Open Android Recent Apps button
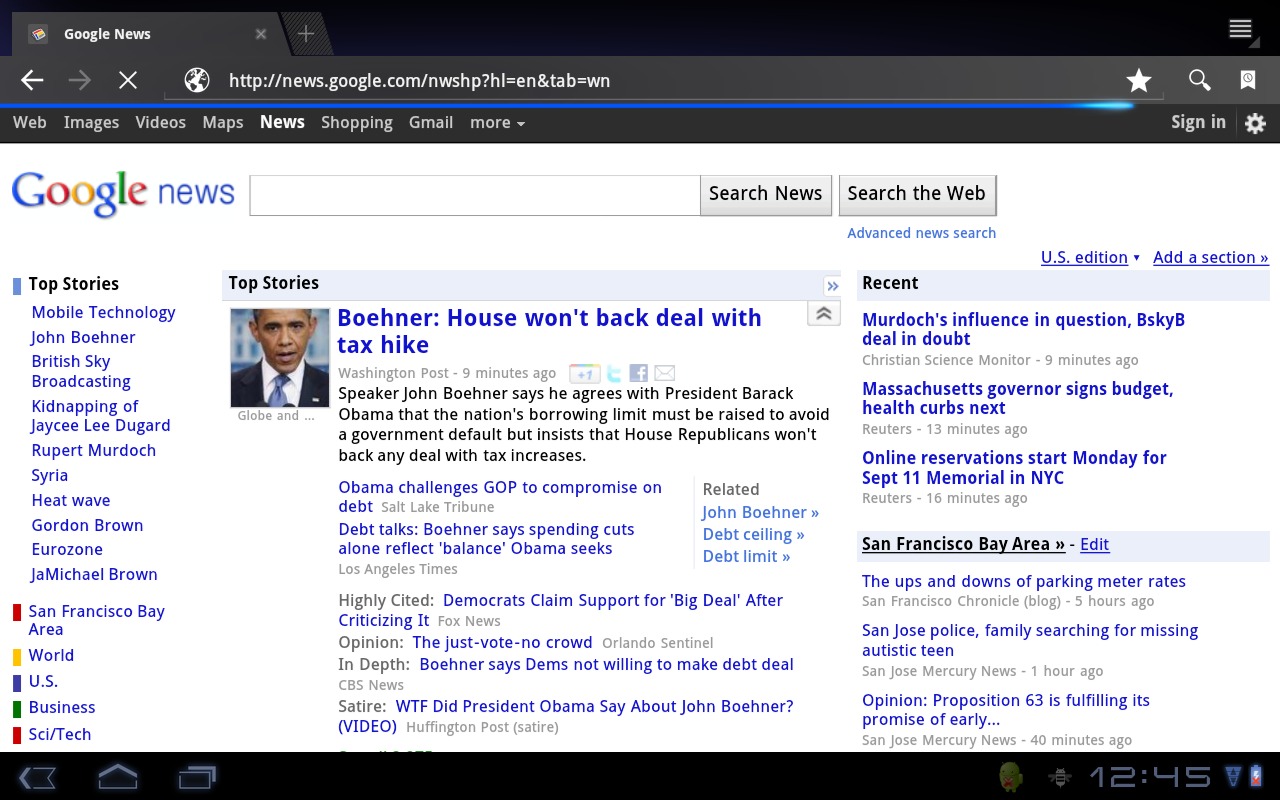This screenshot has height=800, width=1280. tap(197, 777)
